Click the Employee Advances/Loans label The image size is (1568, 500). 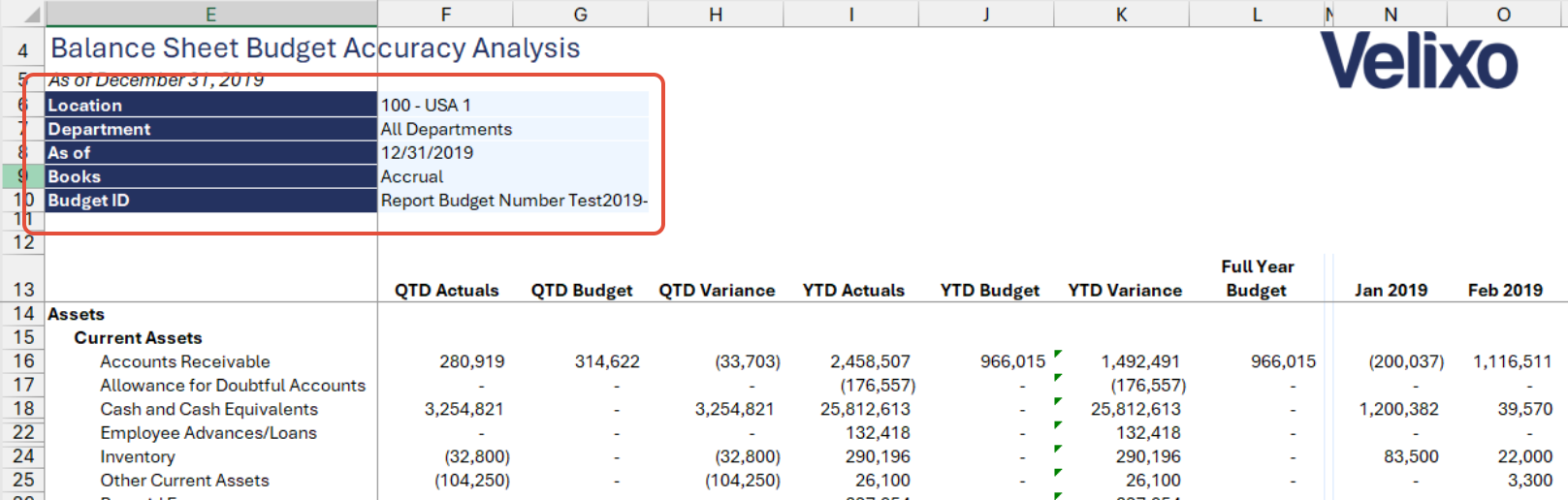pyautogui.click(x=208, y=432)
